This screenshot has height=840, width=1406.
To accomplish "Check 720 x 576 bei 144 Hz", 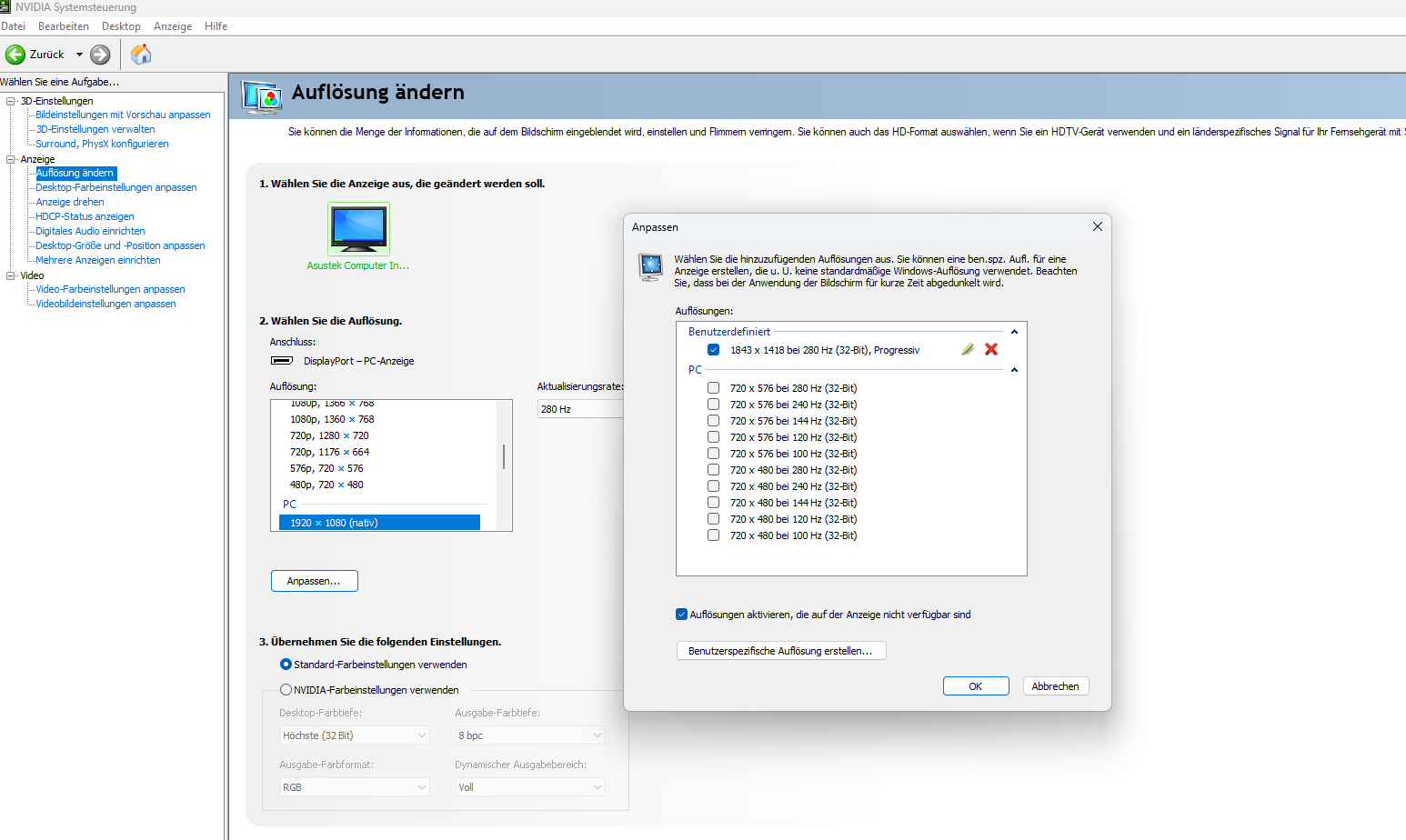I will click(x=713, y=421).
